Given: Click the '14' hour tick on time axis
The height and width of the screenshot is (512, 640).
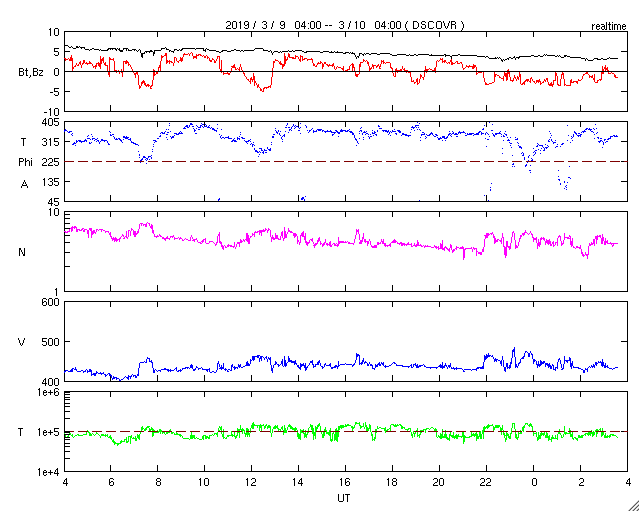Looking at the screenshot, I should 299,482.
